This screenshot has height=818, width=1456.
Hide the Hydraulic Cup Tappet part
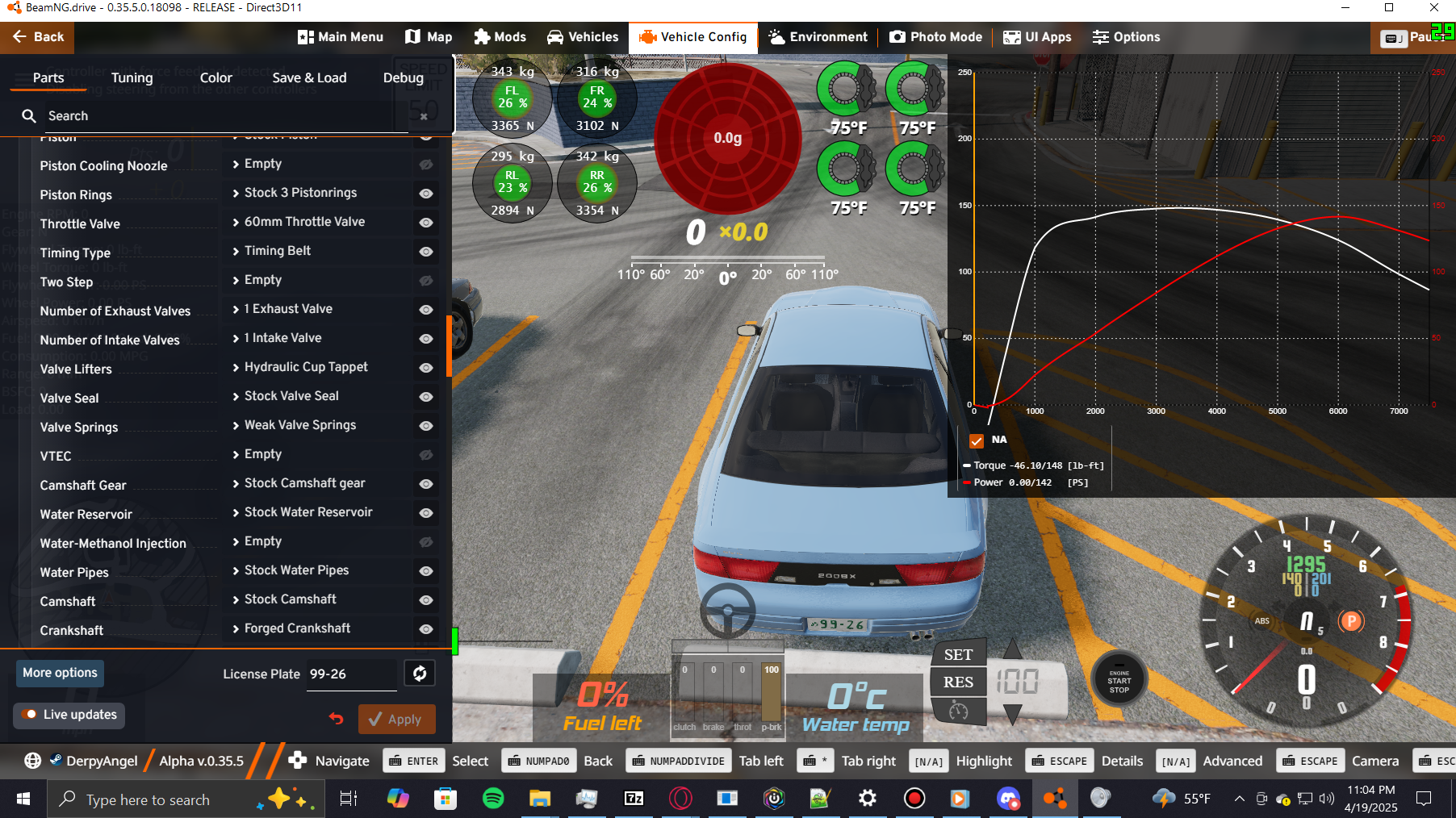coord(426,368)
